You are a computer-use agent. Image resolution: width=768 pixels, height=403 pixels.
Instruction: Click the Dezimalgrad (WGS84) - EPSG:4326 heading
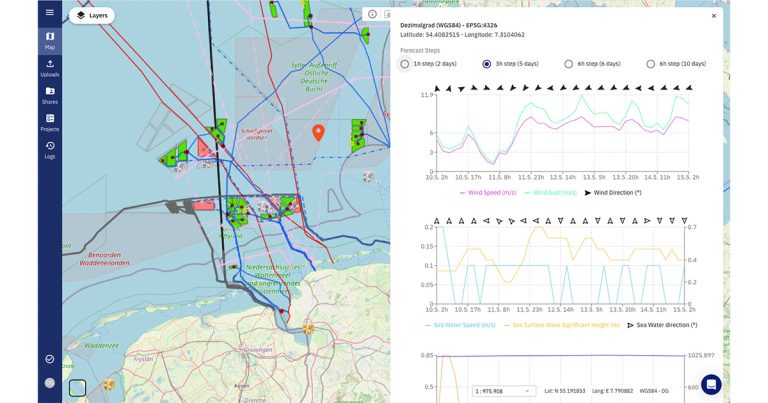(449, 25)
